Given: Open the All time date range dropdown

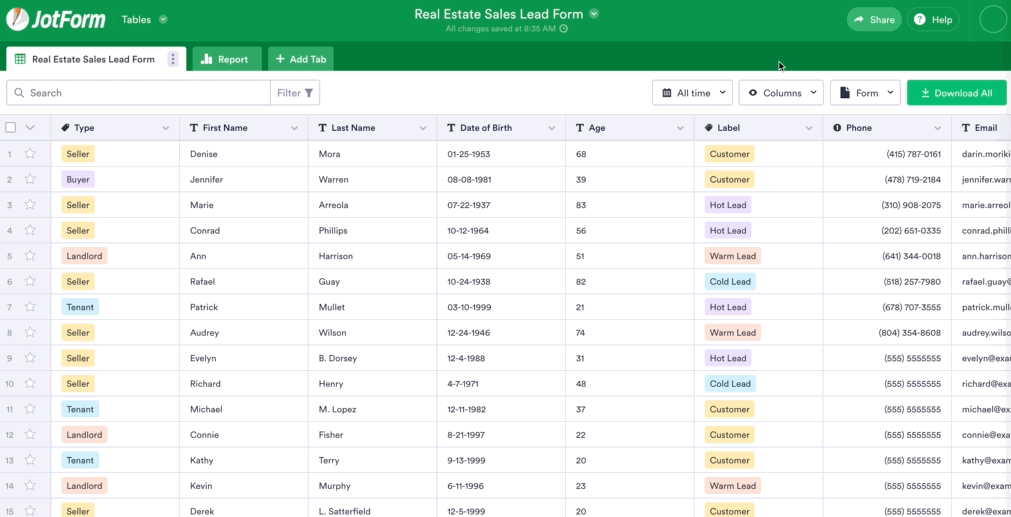Looking at the screenshot, I should pos(692,93).
